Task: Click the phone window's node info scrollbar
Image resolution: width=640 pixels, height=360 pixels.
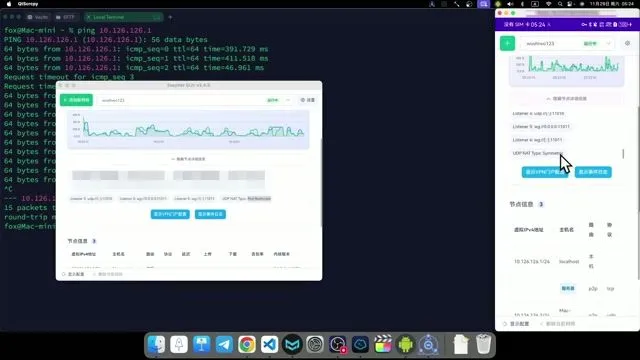Action: click(x=623, y=153)
